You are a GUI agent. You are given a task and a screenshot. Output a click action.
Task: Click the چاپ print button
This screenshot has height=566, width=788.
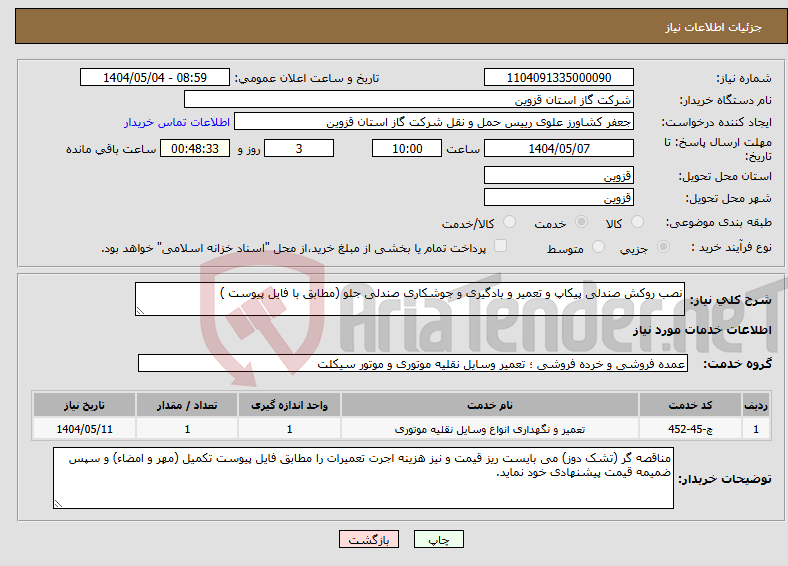point(439,539)
